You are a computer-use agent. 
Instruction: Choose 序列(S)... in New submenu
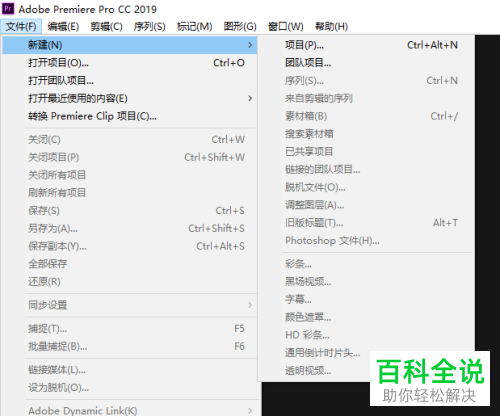tap(367, 80)
